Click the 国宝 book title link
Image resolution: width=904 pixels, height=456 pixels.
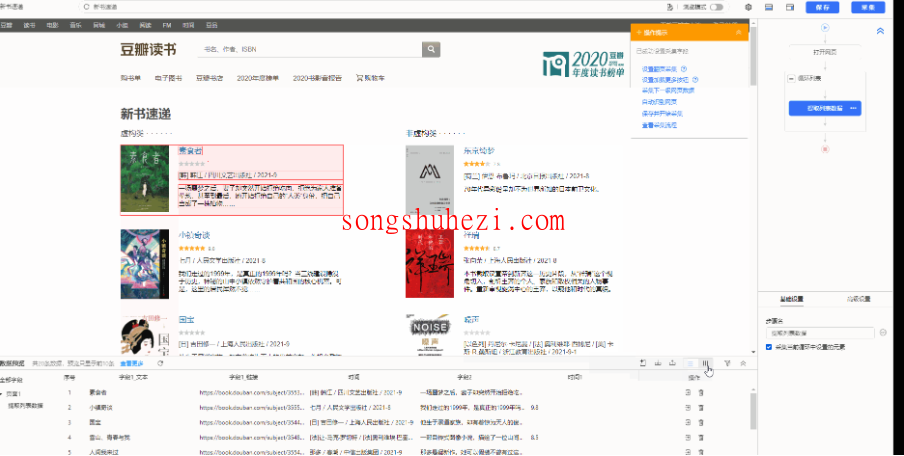click(x=186, y=319)
